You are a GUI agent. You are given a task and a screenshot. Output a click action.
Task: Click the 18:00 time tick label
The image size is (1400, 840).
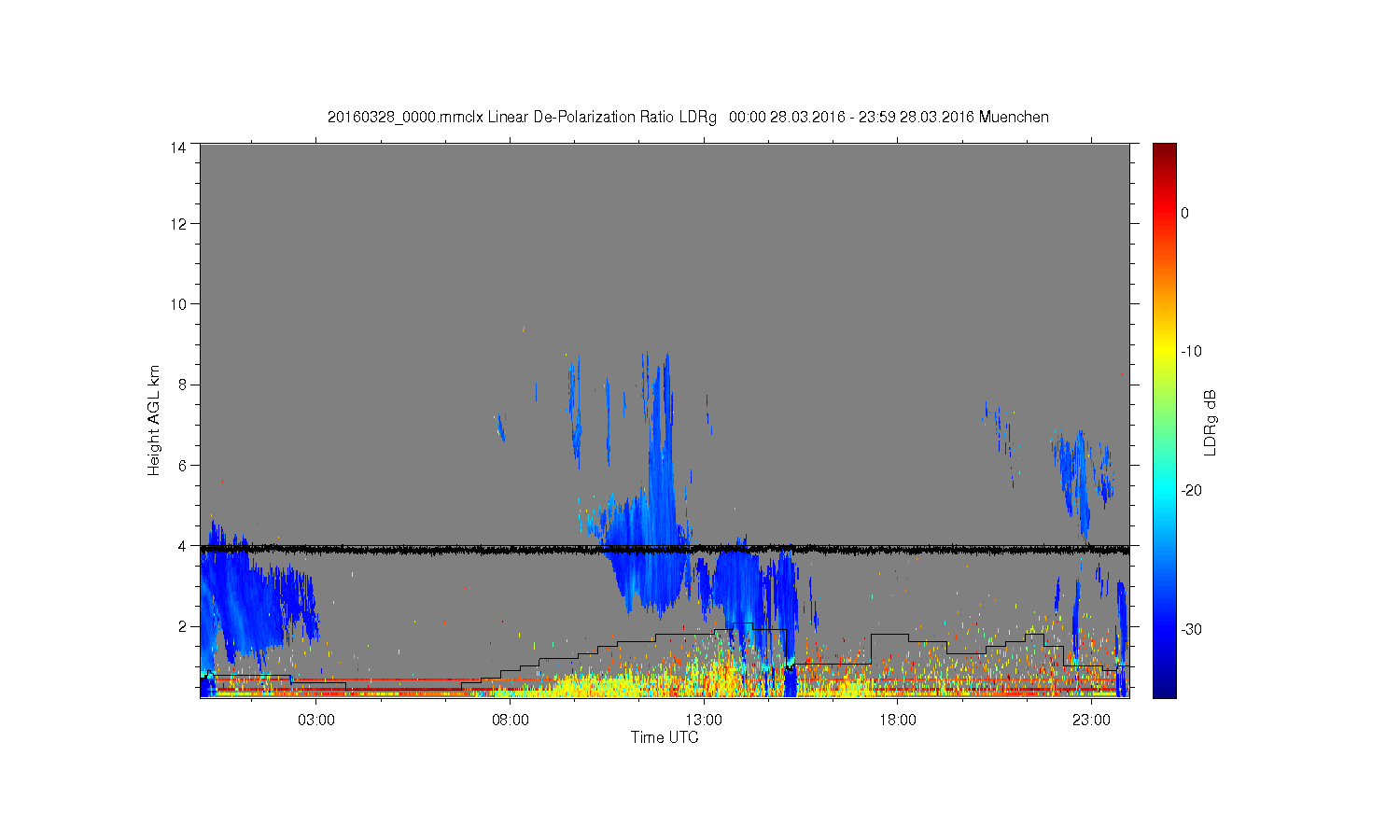tap(898, 721)
